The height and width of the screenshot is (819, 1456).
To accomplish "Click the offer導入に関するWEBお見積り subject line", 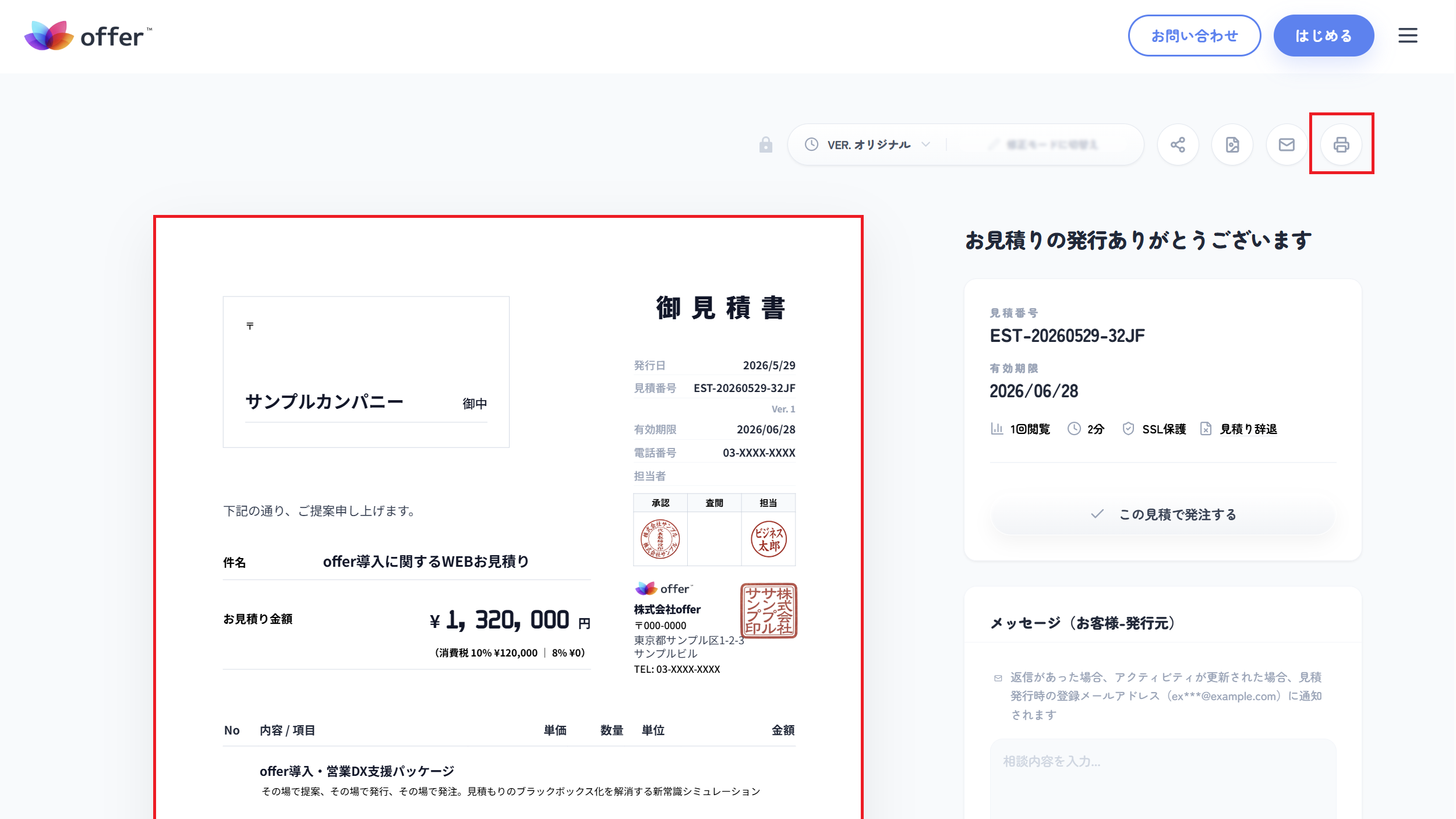I will click(x=426, y=562).
